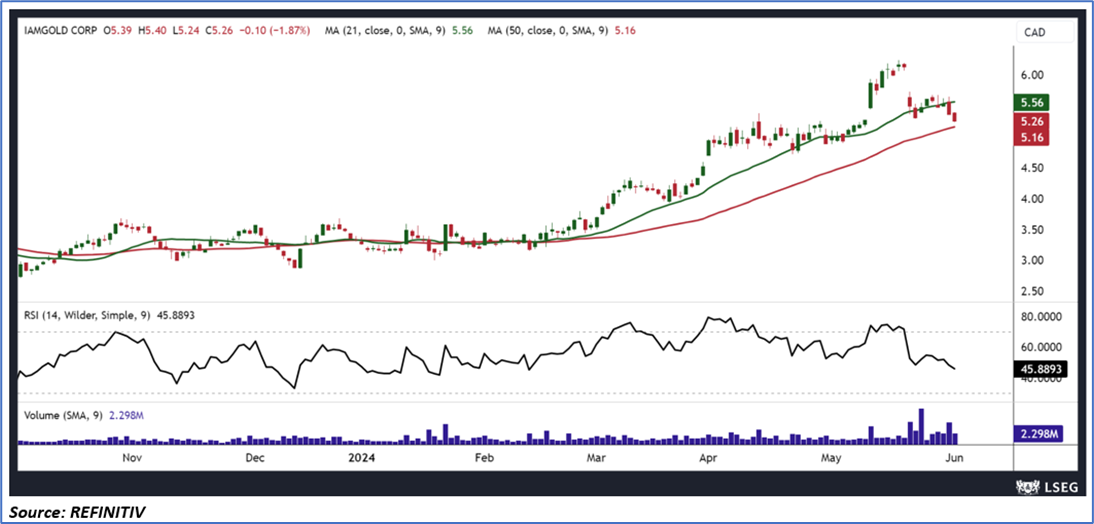This screenshot has height=524, width=1094.
Task: Click the May date axis label
Action: pyautogui.click(x=831, y=458)
